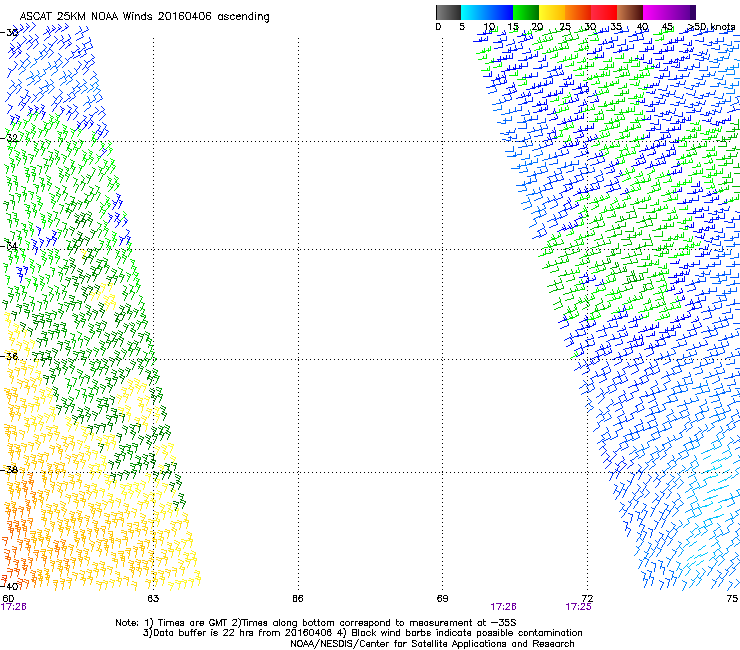Click the '25' colorbar scale label

click(x=564, y=27)
